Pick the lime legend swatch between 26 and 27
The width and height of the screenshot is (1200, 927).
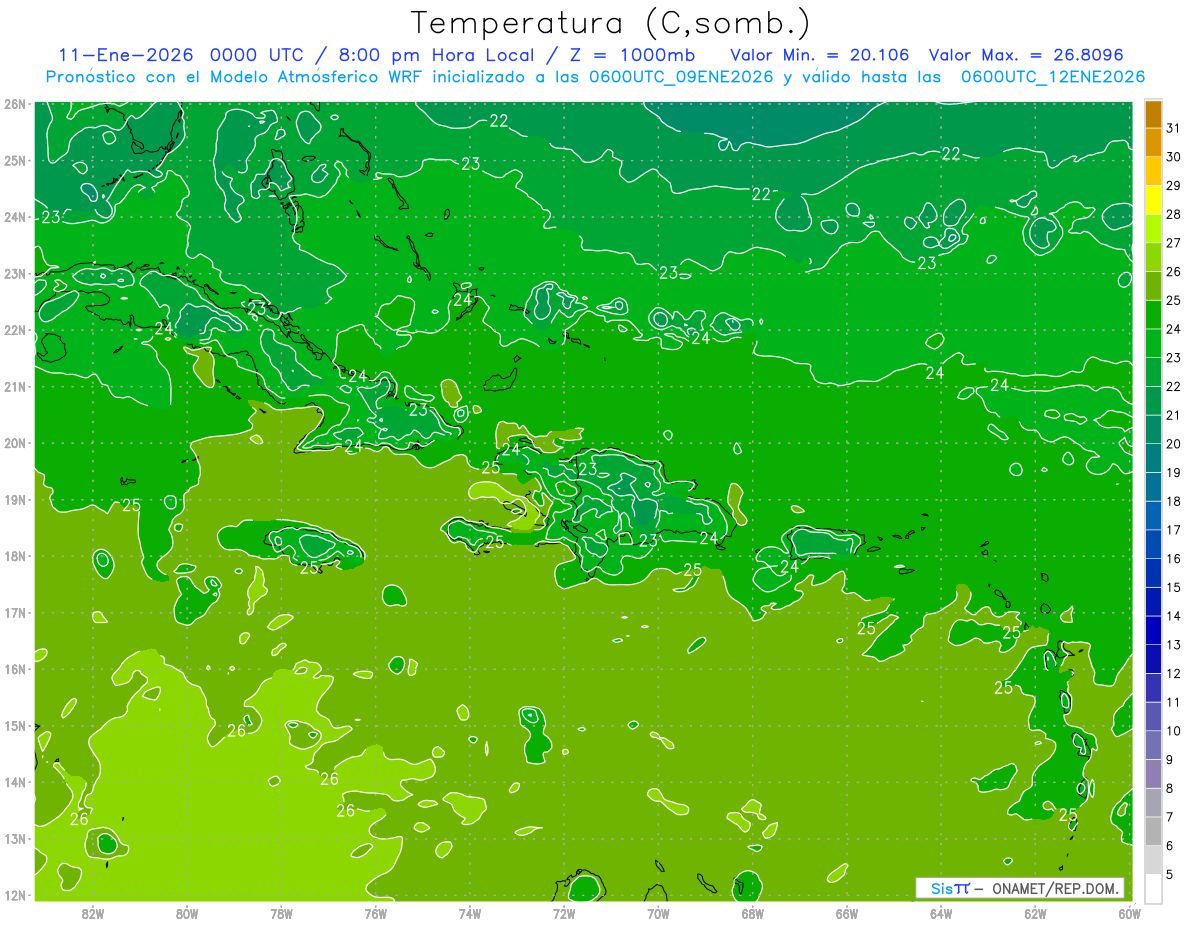click(1153, 258)
